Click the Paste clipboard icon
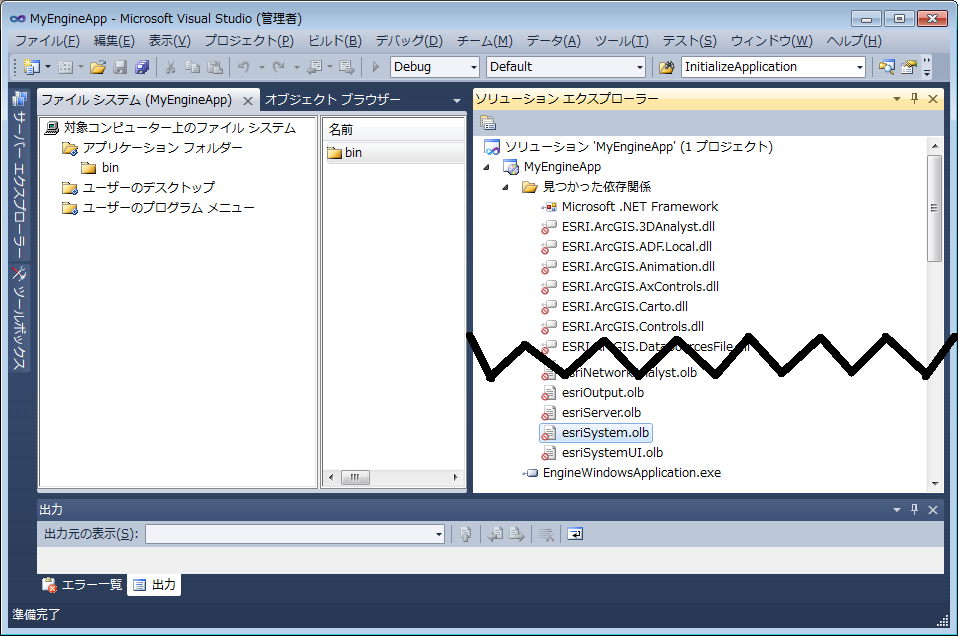Image resolution: width=958 pixels, height=636 pixels. click(215, 67)
